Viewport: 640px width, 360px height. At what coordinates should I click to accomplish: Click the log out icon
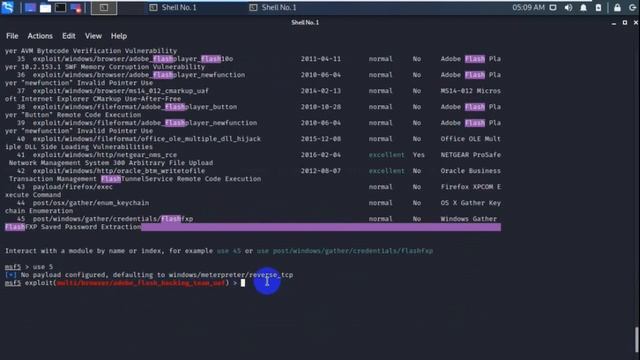[x=632, y=8]
